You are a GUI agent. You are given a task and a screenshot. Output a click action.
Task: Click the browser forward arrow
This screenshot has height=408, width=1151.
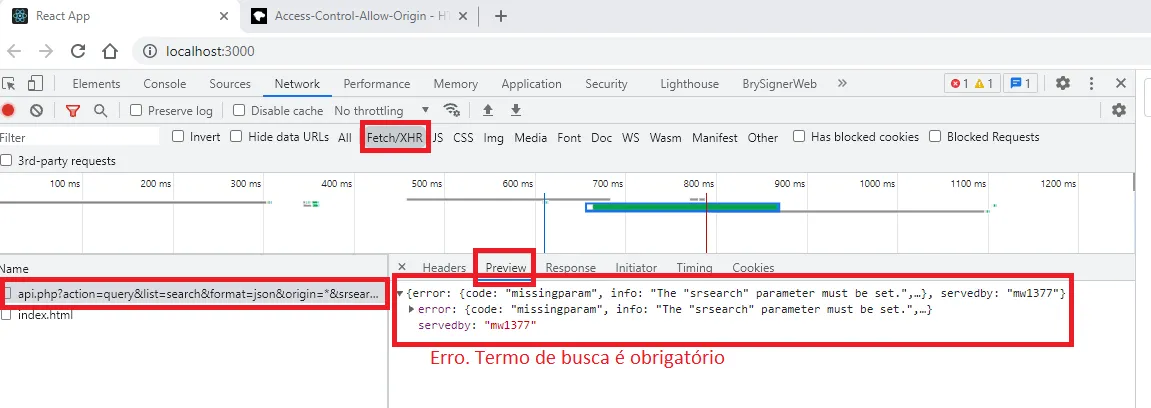tap(46, 51)
